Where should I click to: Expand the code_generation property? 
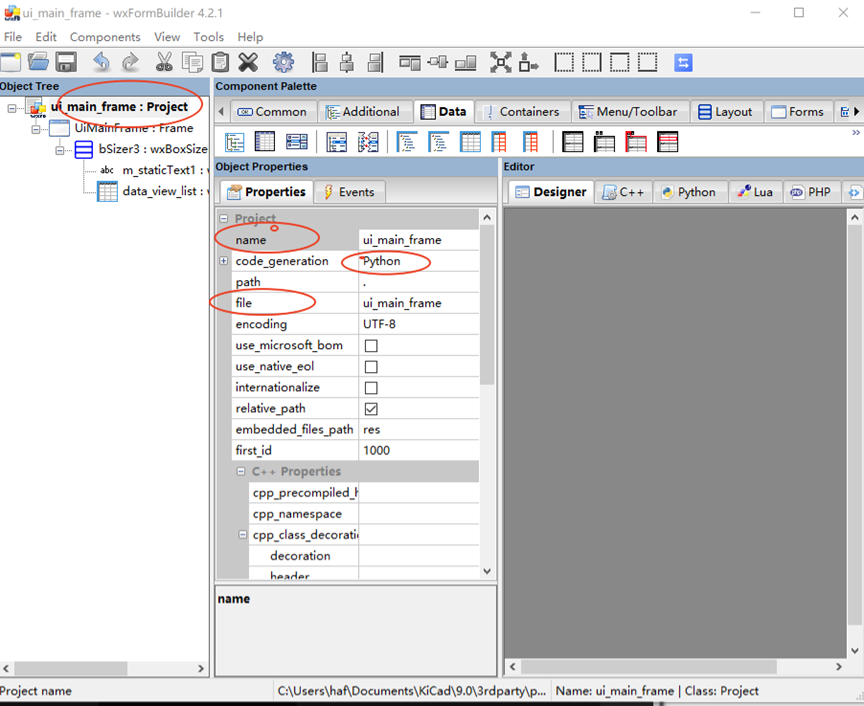click(224, 261)
